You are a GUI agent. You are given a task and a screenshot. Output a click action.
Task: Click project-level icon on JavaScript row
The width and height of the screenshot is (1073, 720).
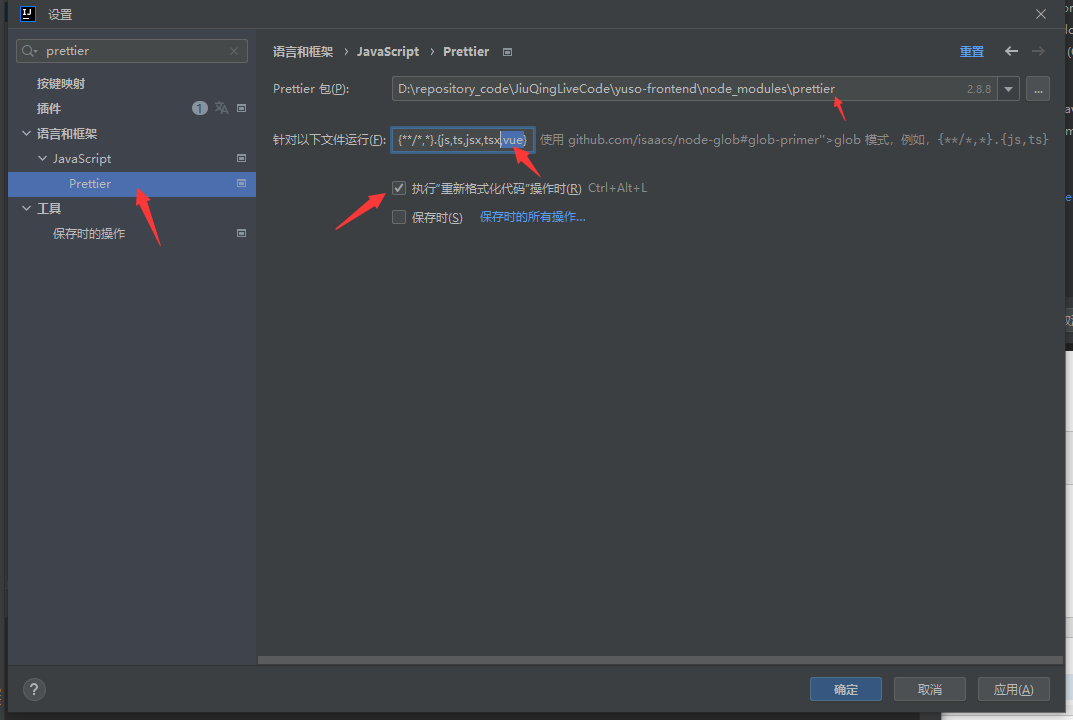[x=242, y=158]
